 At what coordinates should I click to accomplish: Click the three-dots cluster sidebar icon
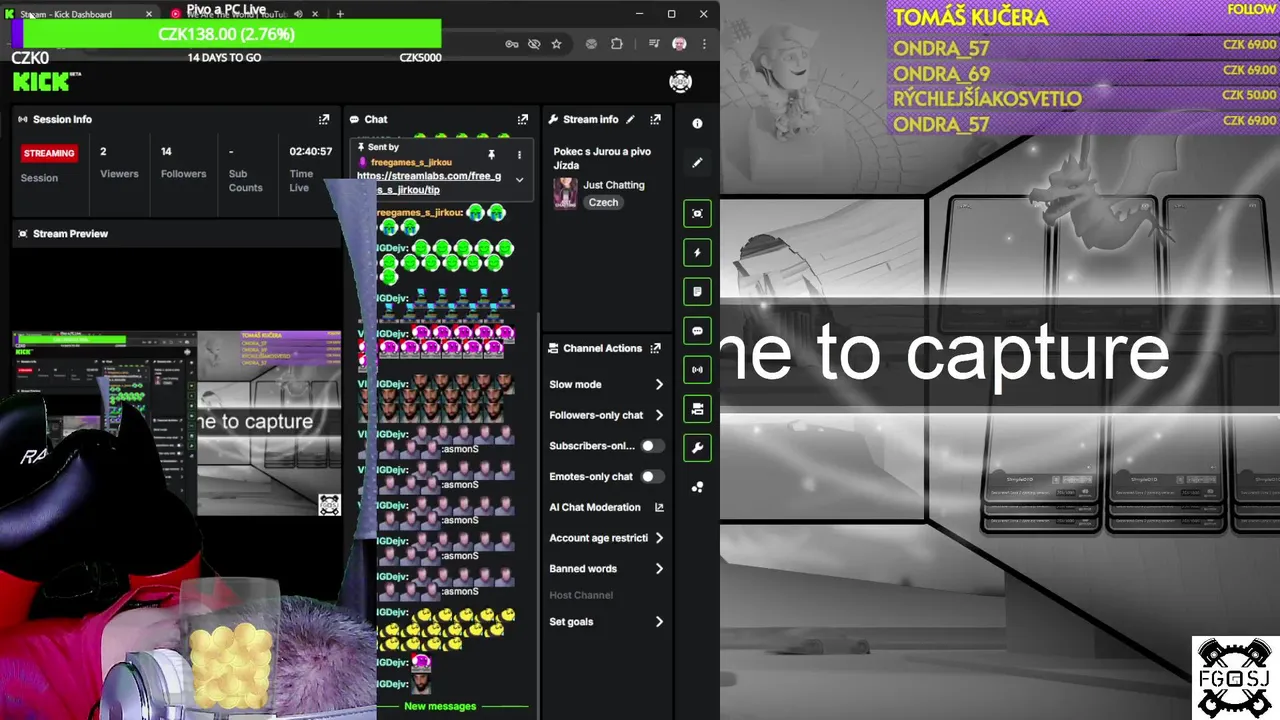point(697,487)
